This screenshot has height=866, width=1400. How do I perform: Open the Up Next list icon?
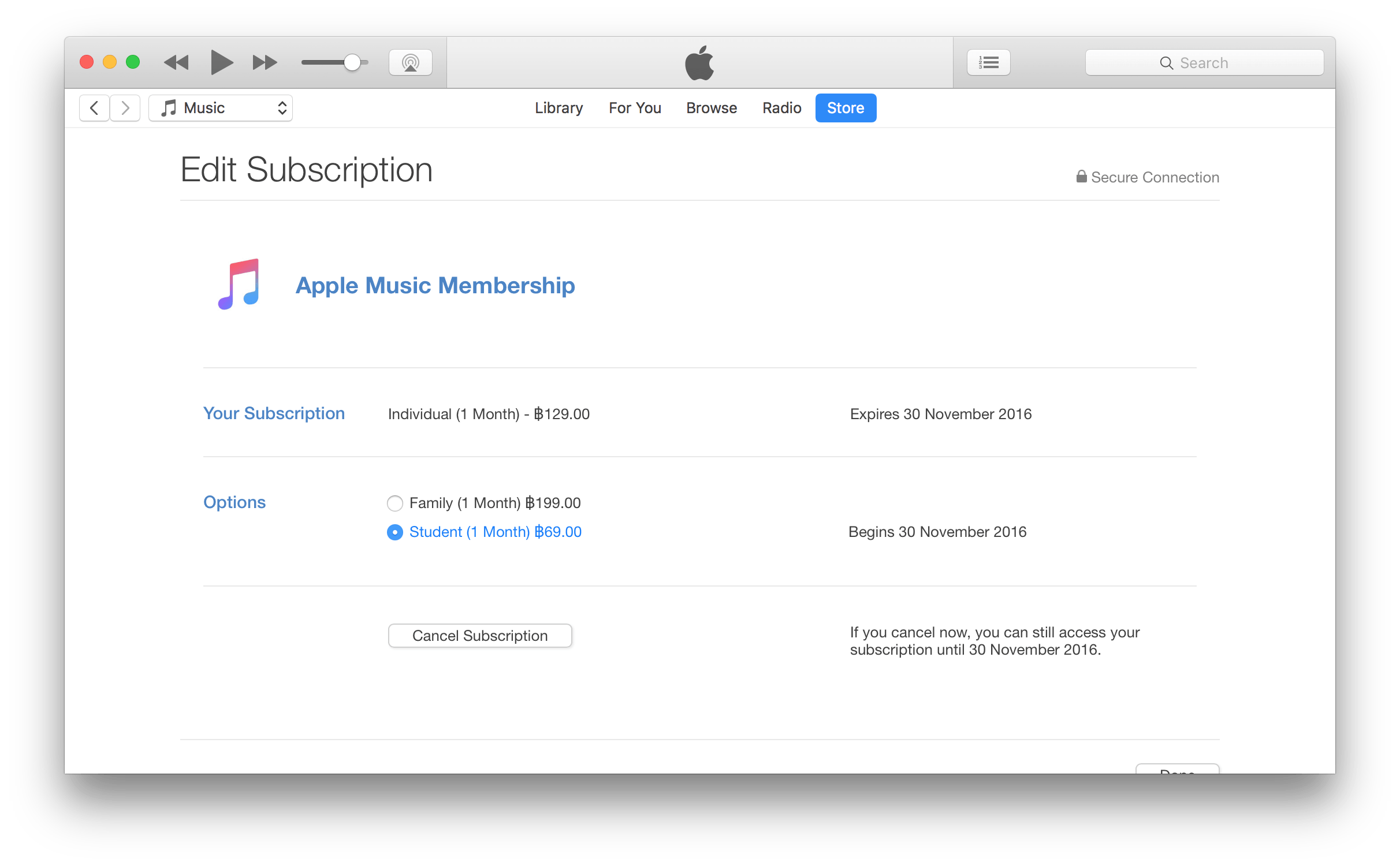(989, 62)
